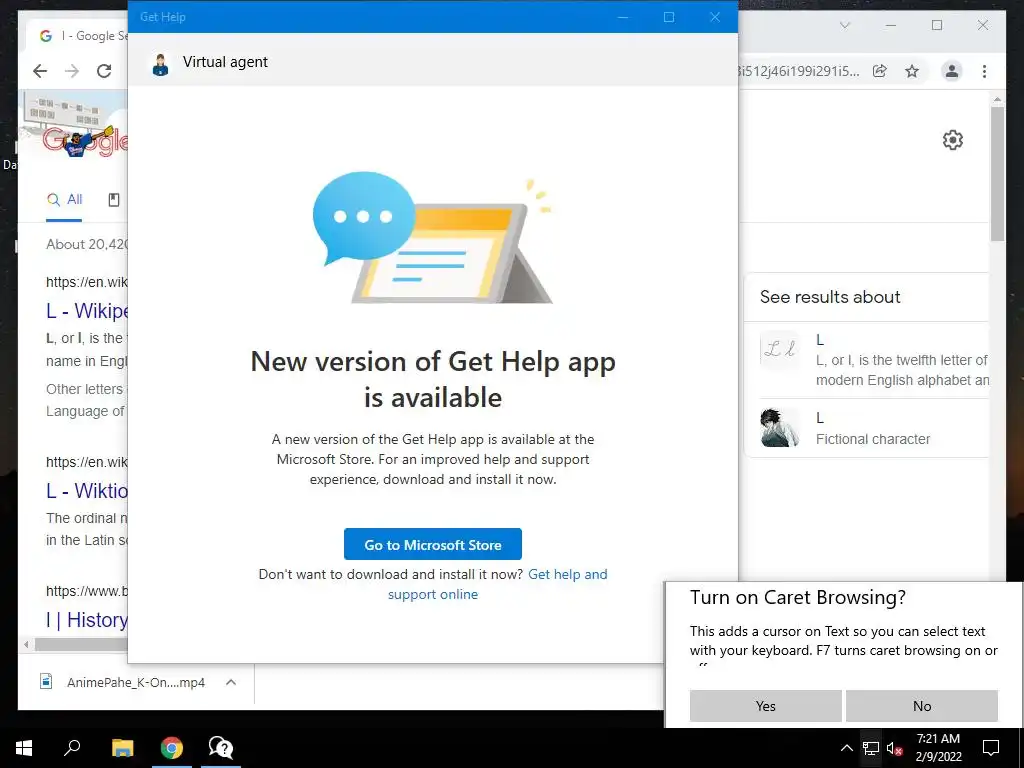Open L Fictional character result card

coord(874,428)
